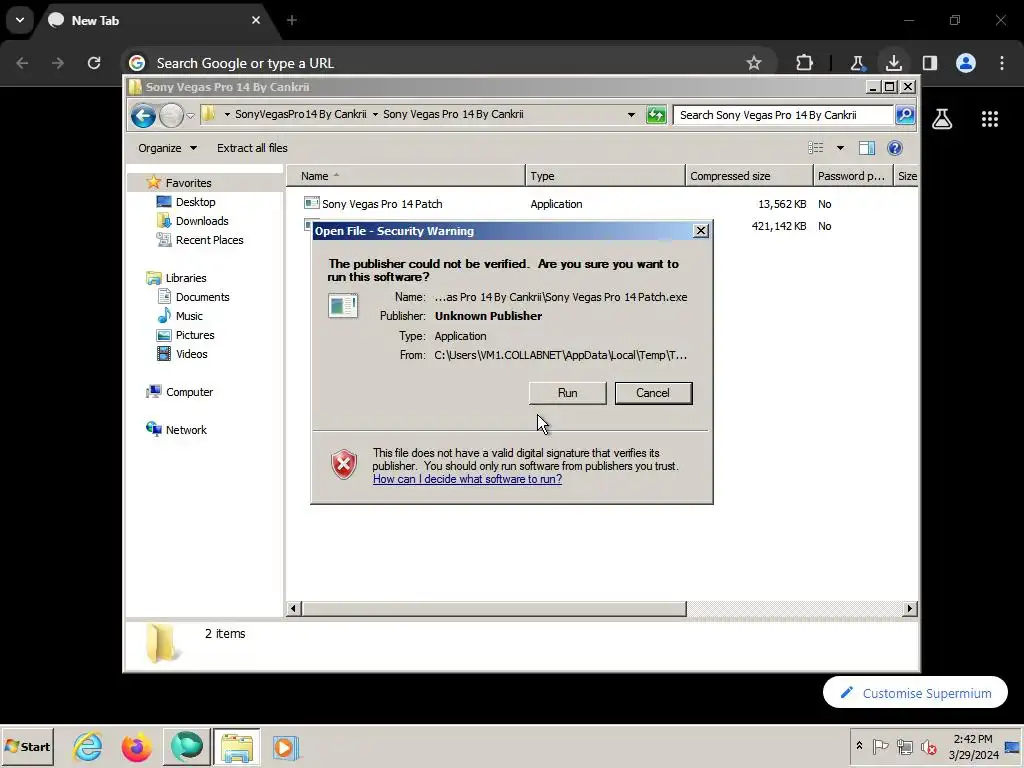Image resolution: width=1024 pixels, height=768 pixels.
Task: Click the horizontal scrollbar left arrow
Action: 293,609
